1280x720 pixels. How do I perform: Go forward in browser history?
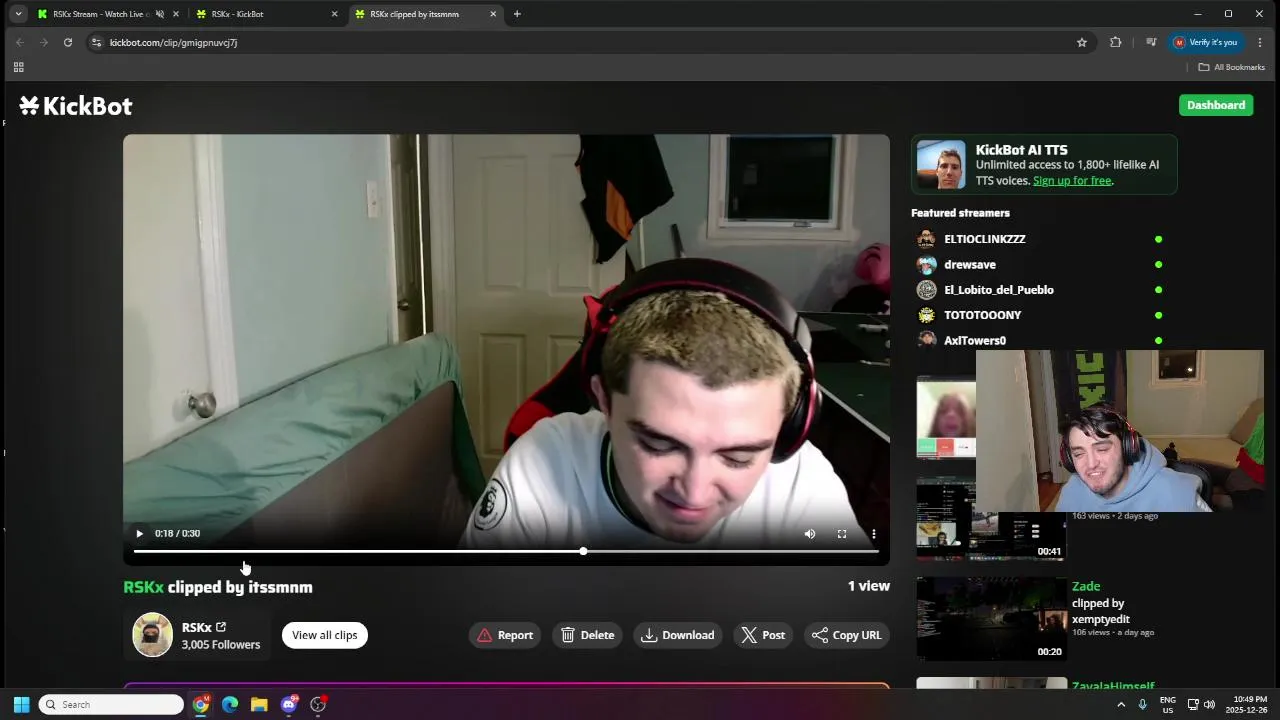click(x=44, y=42)
